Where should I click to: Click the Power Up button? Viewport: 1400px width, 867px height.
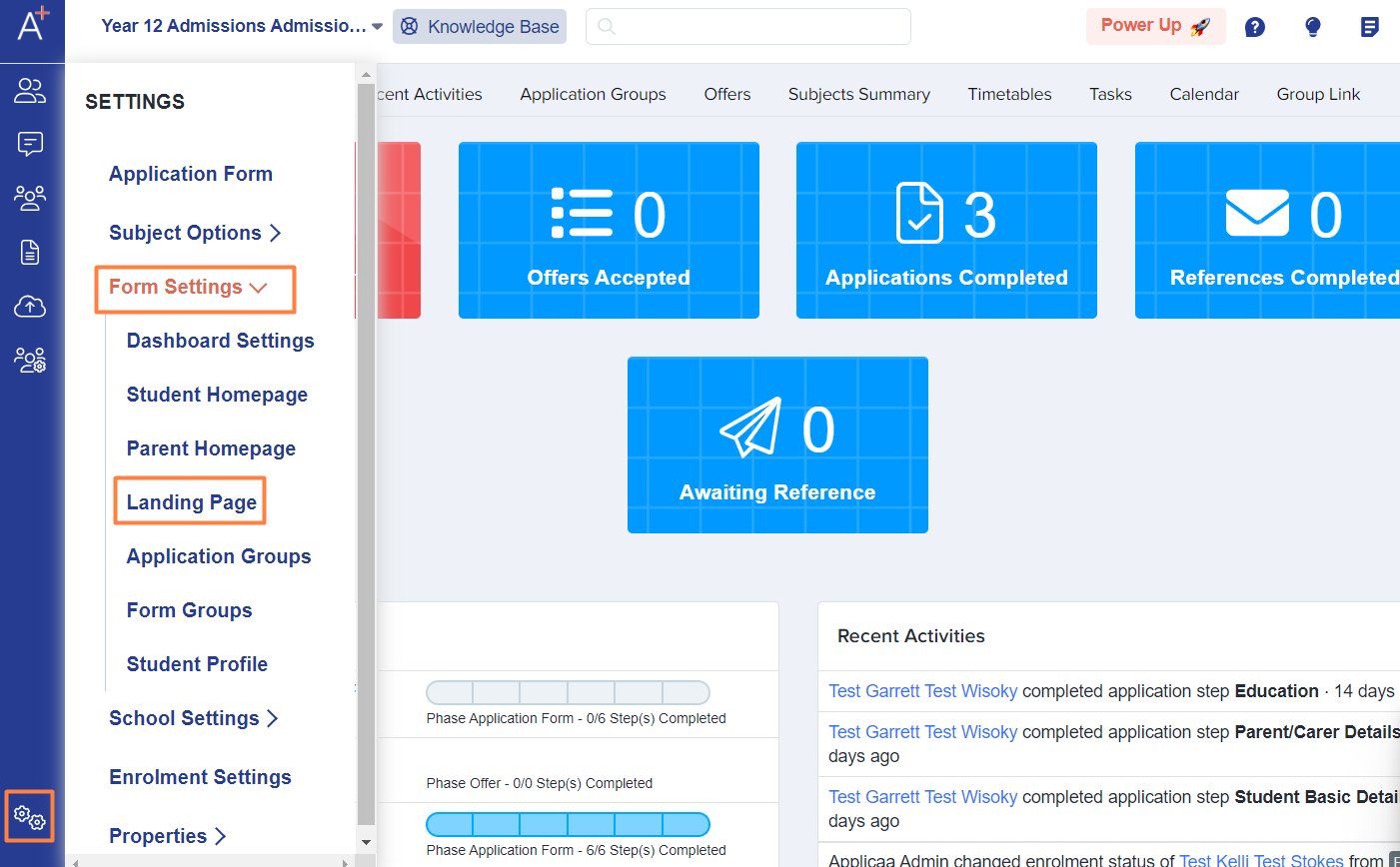1156,26
